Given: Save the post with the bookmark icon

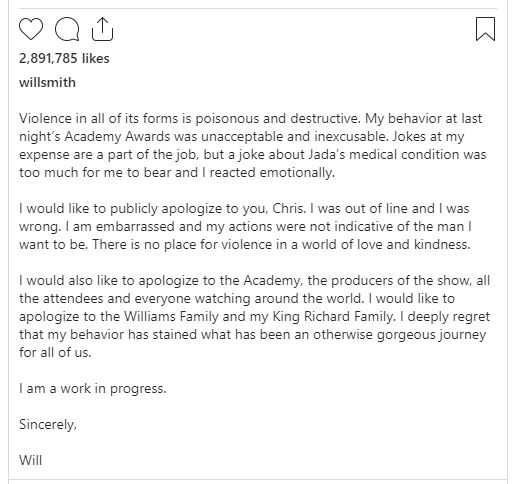Looking at the screenshot, I should click(x=485, y=29).
